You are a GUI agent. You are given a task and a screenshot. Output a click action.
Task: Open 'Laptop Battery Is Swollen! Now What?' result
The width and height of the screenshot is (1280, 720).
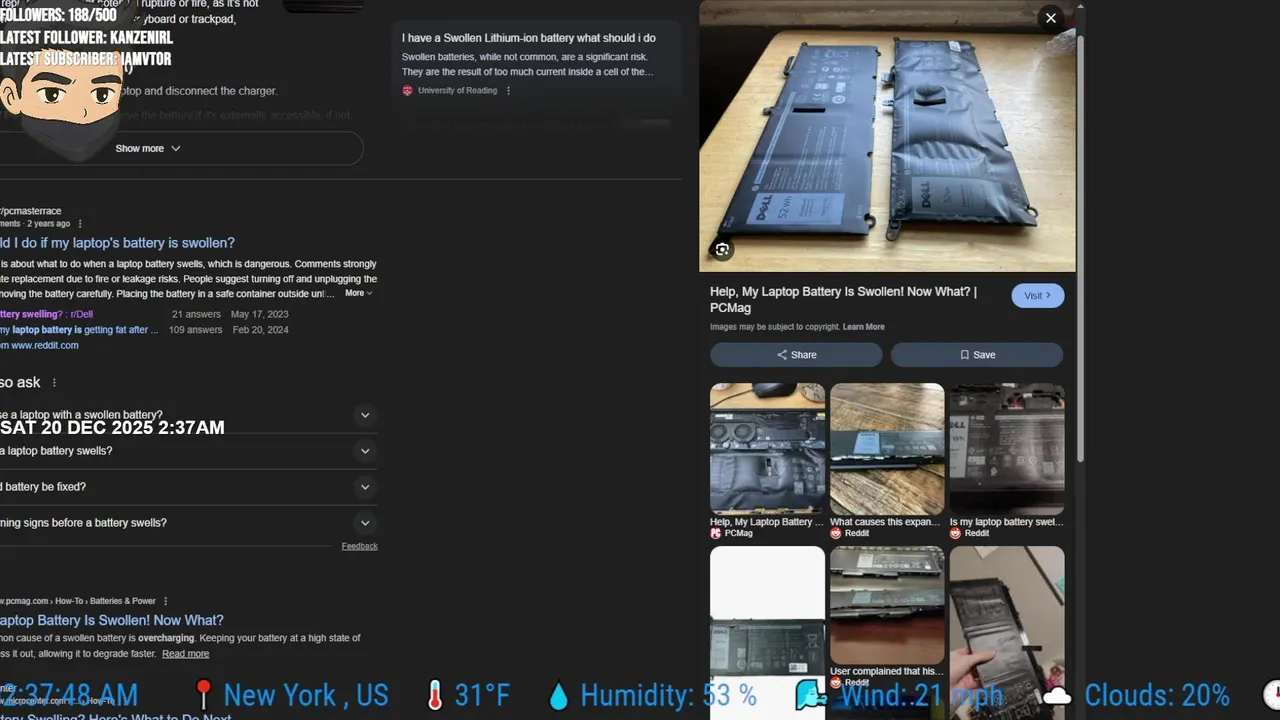[112, 620]
